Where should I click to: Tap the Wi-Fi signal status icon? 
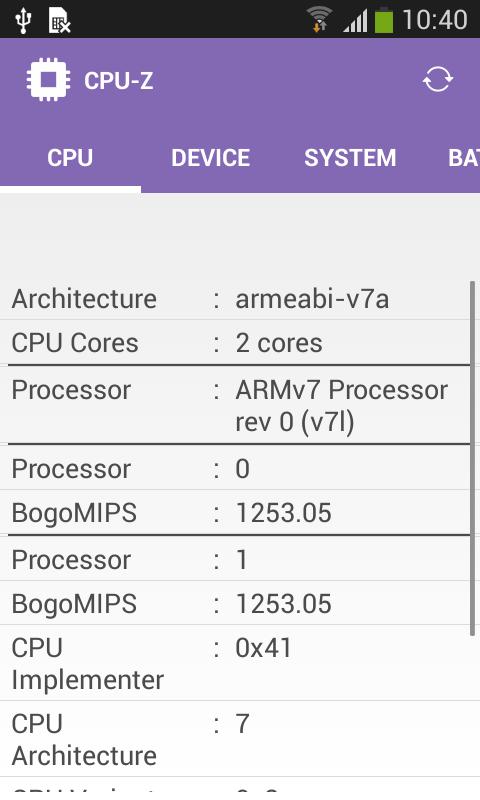319,20
